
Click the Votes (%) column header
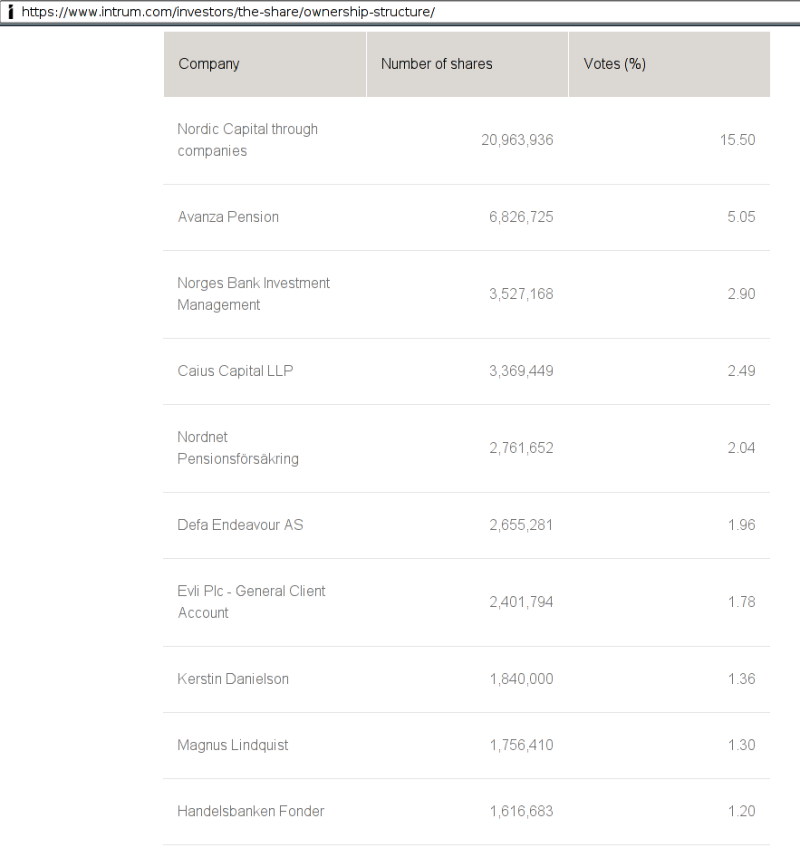[614, 64]
